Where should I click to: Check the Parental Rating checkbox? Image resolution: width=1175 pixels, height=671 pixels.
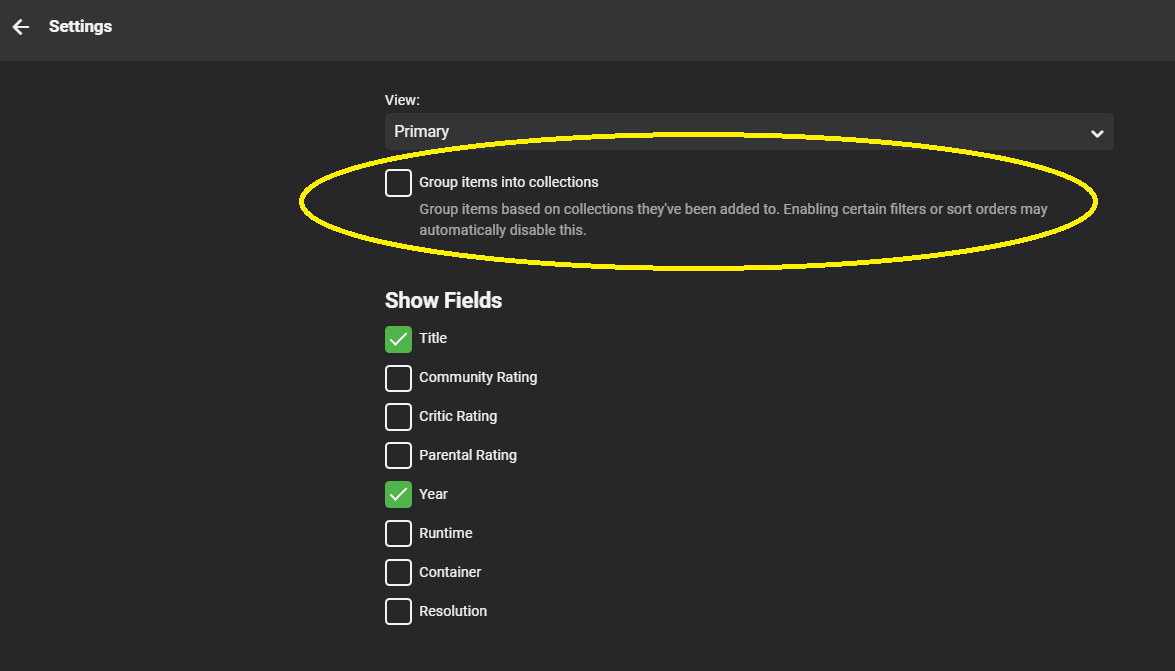(x=398, y=456)
